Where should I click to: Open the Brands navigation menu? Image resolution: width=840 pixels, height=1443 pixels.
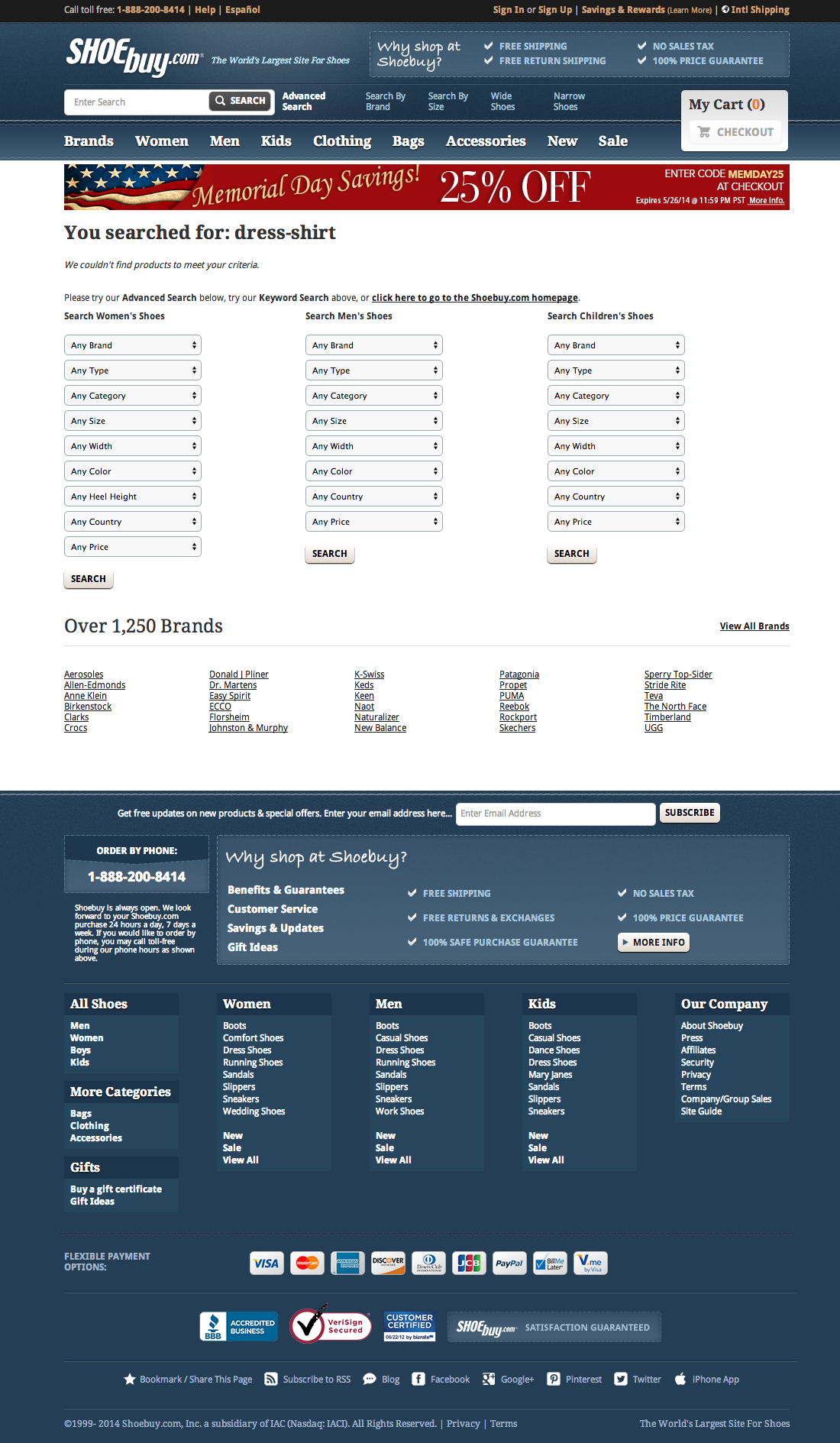tap(89, 141)
